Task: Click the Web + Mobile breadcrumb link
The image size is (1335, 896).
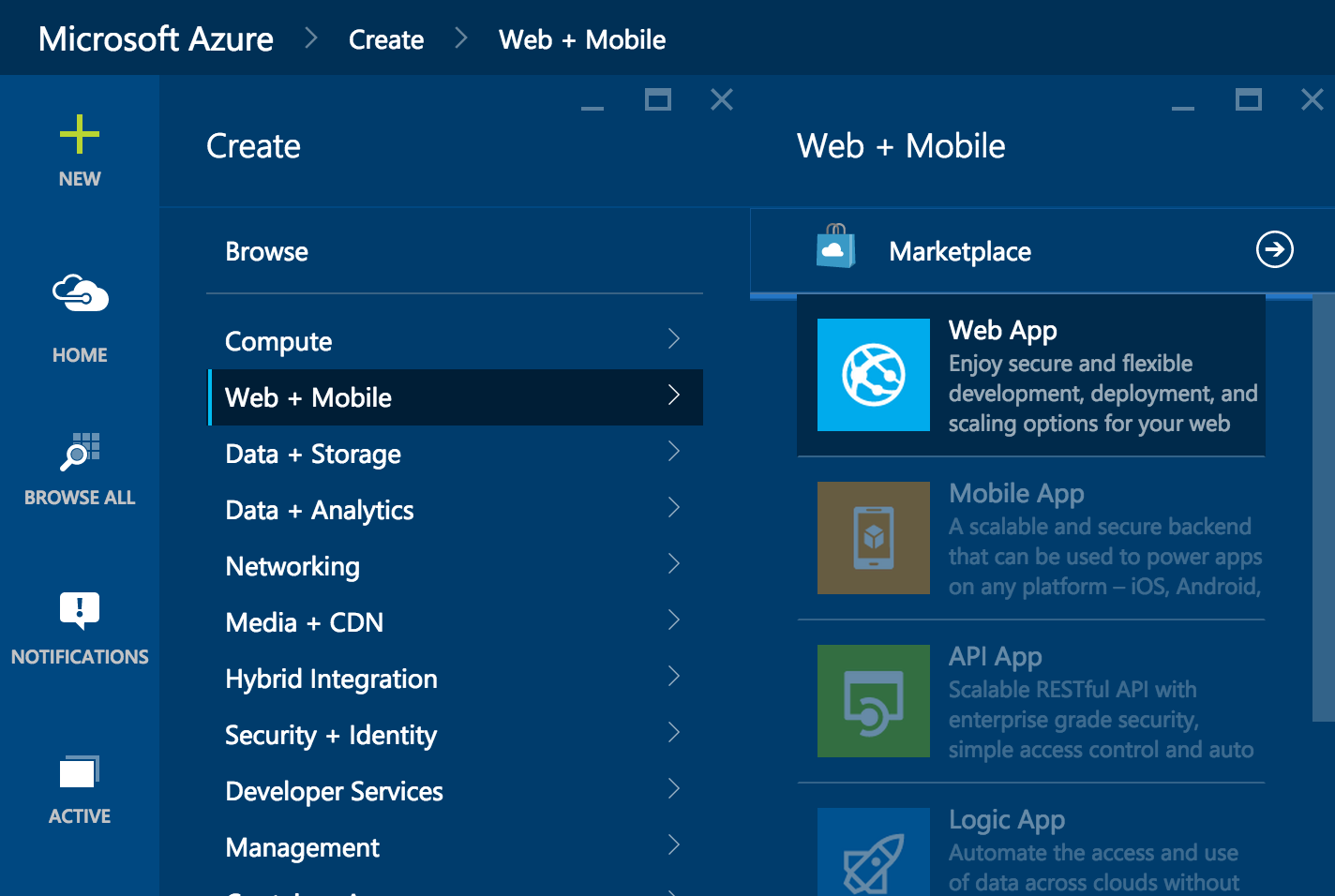Action: coord(582,39)
